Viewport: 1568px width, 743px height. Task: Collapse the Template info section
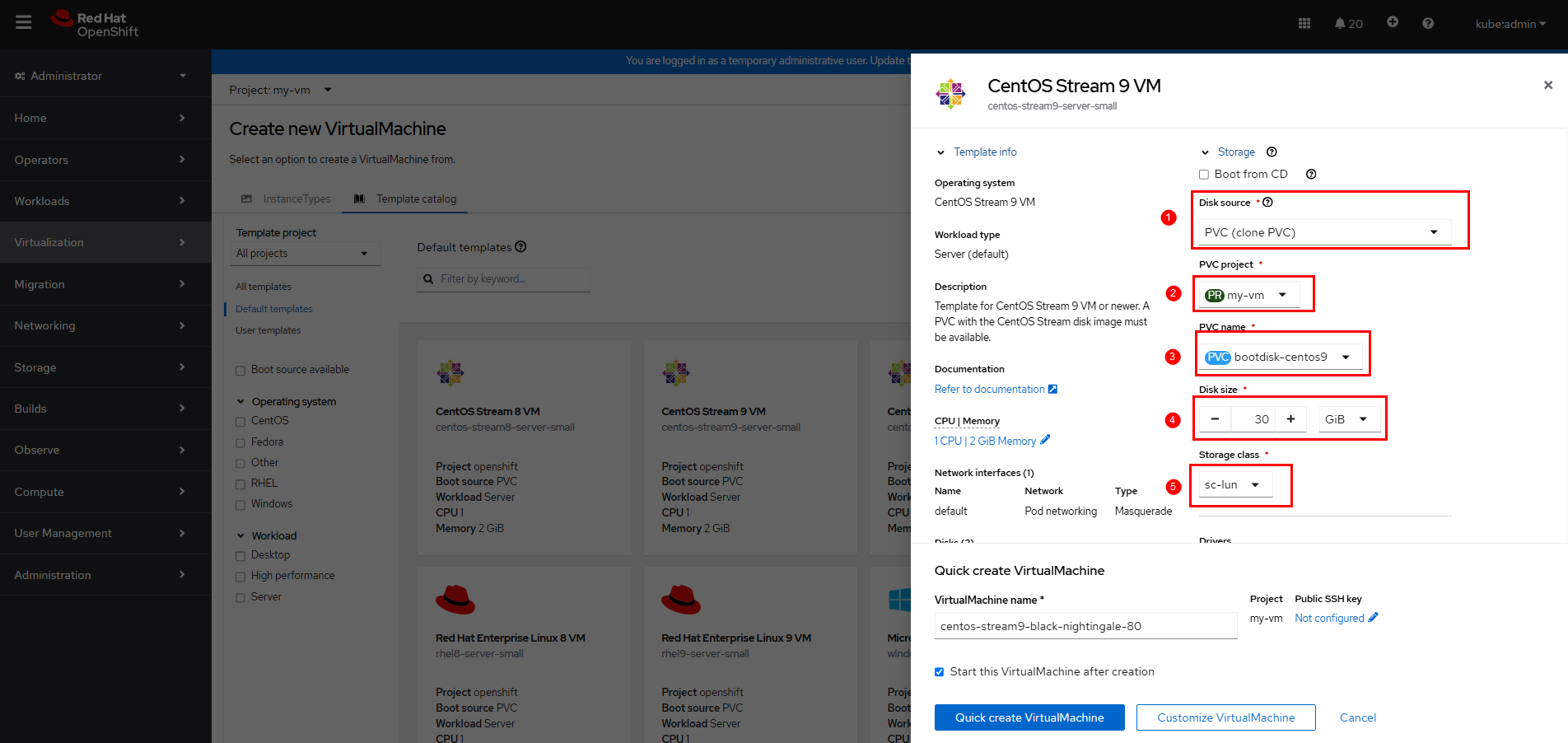(x=977, y=152)
